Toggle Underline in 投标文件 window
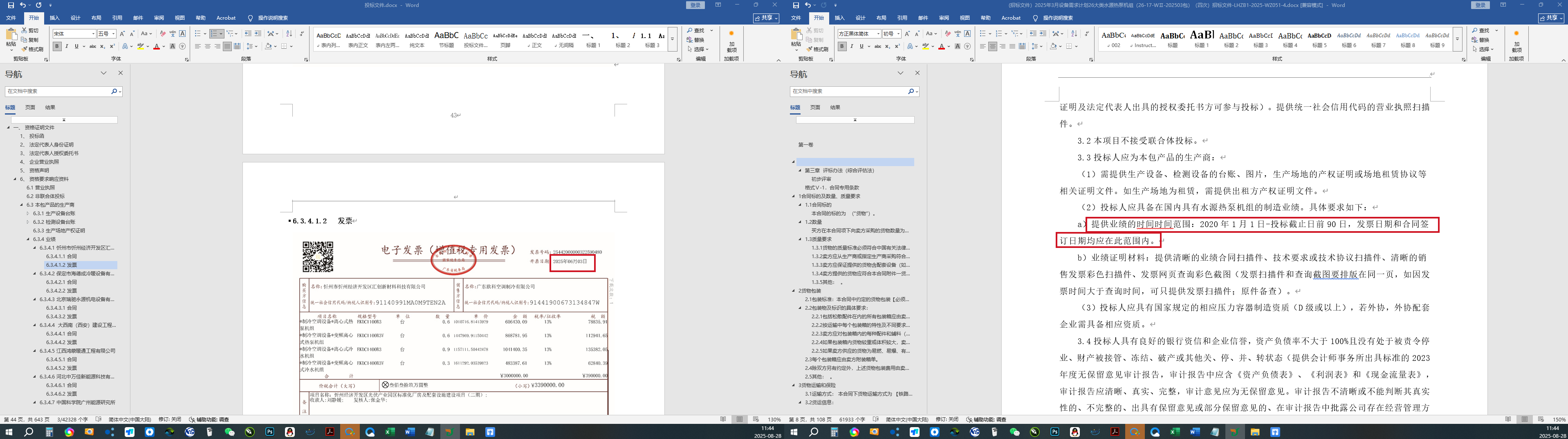1568x439 pixels. tap(76, 46)
